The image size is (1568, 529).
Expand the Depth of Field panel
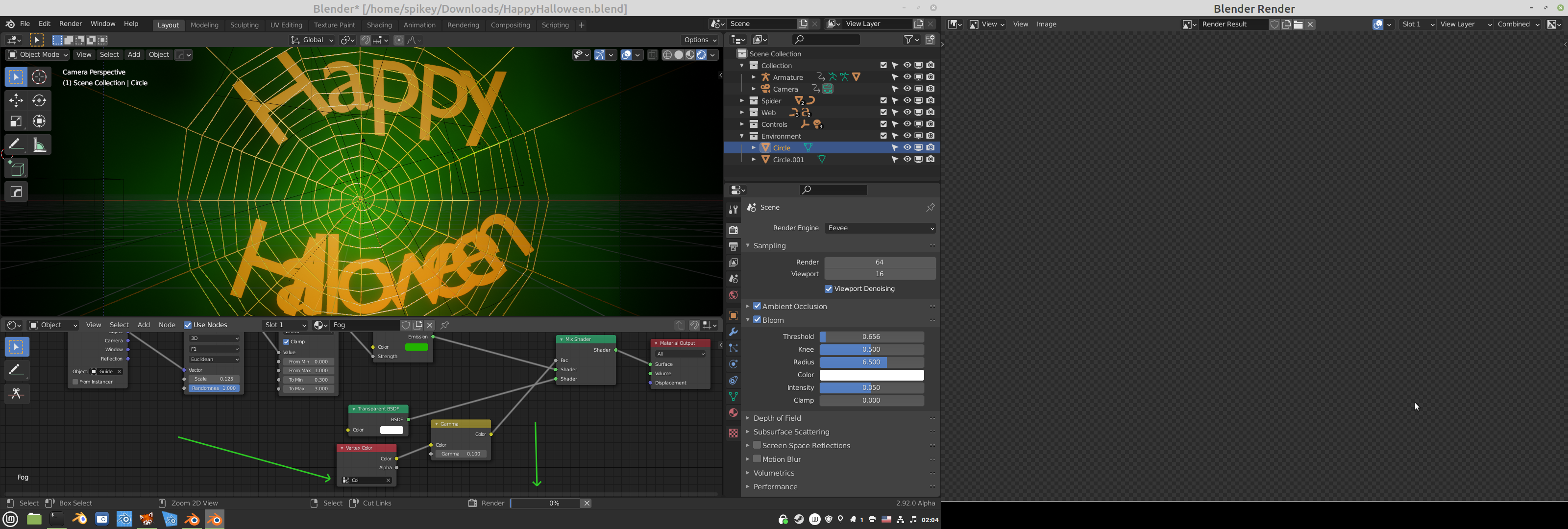click(x=777, y=418)
